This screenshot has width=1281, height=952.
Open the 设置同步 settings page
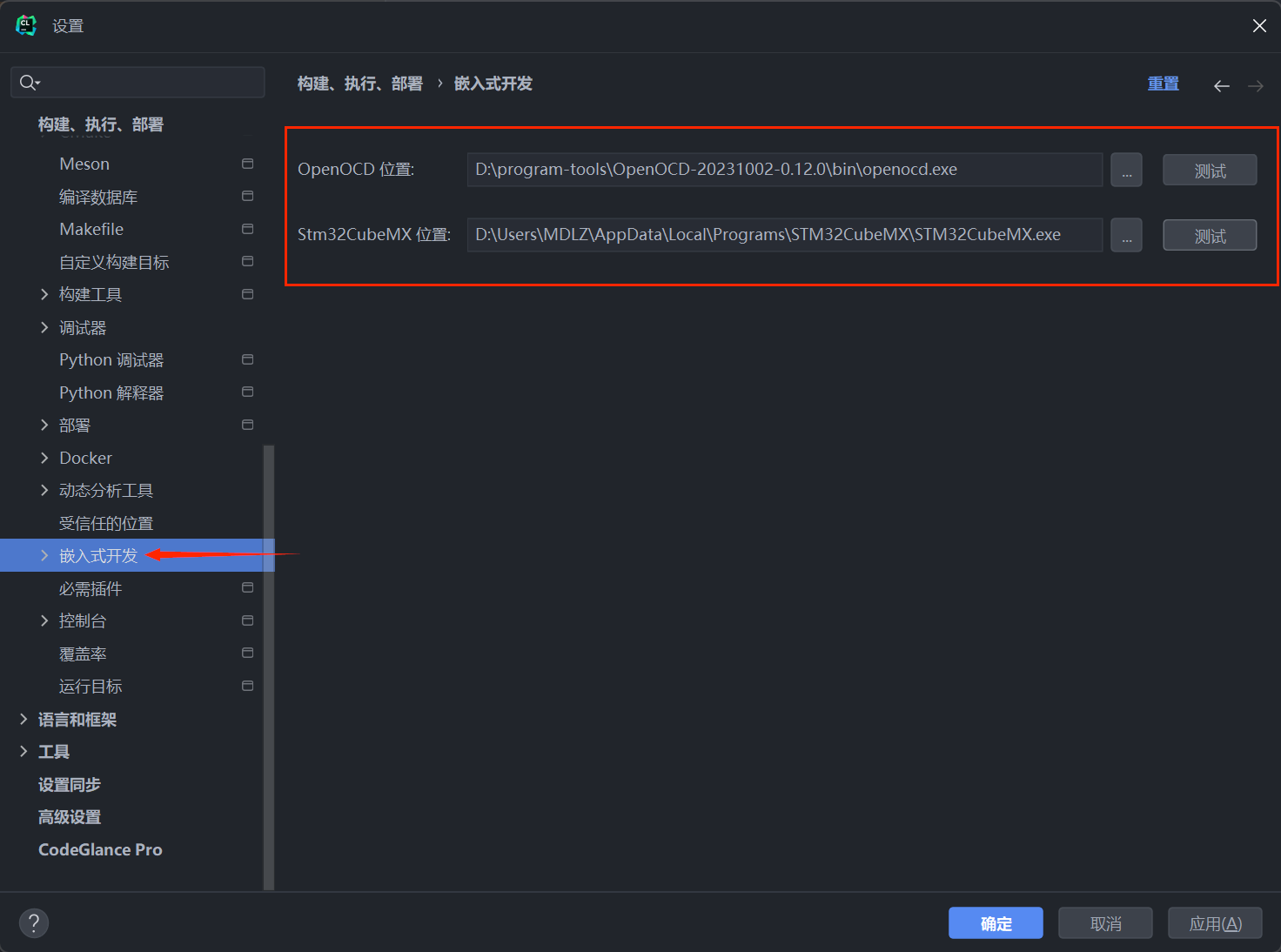[x=70, y=784]
